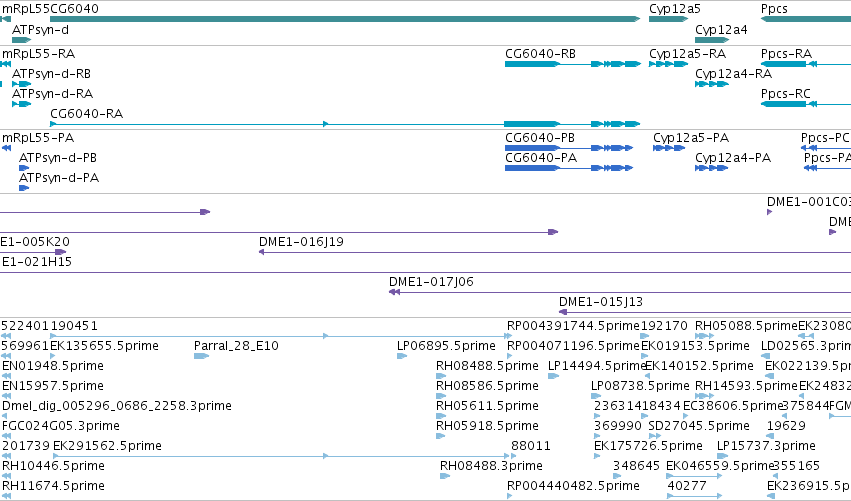The height and width of the screenshot is (501, 851).
Task: Select protein CG6040-PA
Action: (569, 168)
